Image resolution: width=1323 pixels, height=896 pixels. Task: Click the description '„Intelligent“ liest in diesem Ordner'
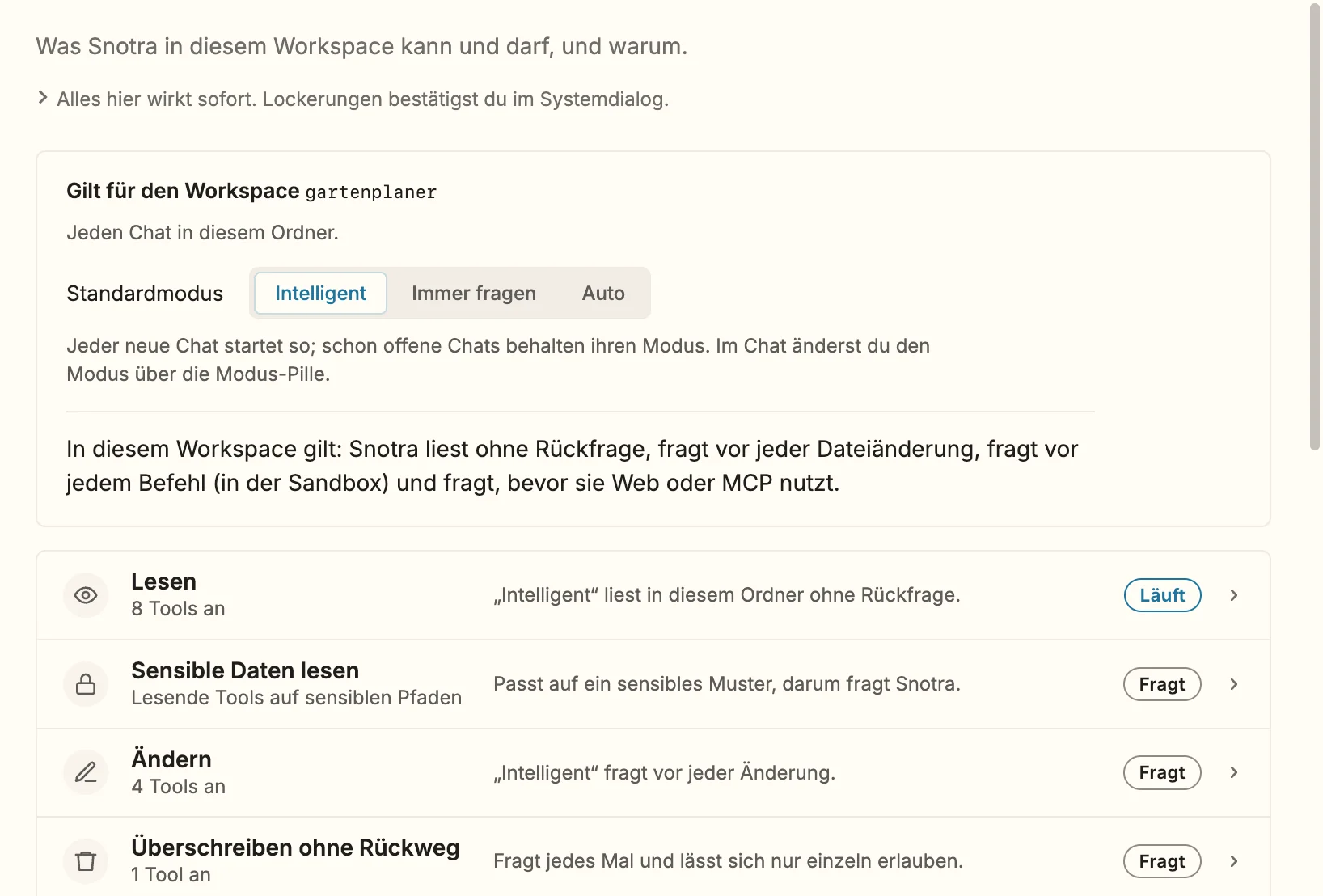tap(727, 595)
